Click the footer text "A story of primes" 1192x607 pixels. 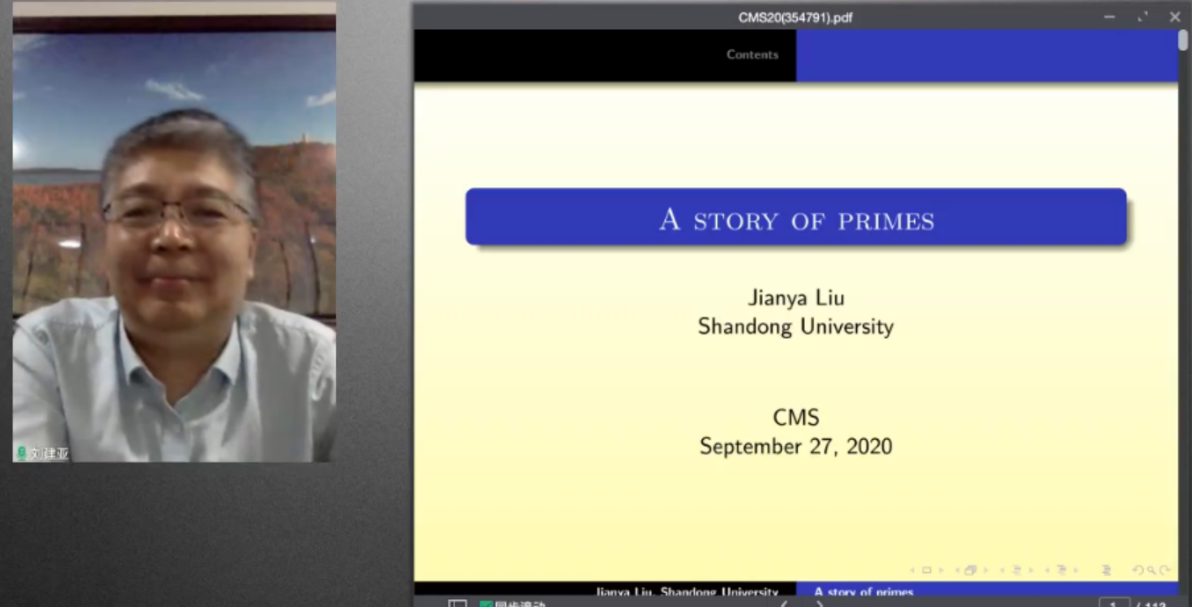click(x=864, y=592)
